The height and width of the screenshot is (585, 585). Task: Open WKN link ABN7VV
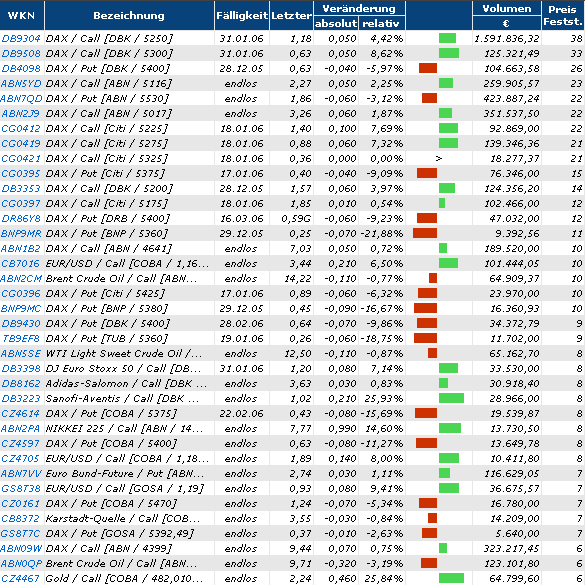21,473
